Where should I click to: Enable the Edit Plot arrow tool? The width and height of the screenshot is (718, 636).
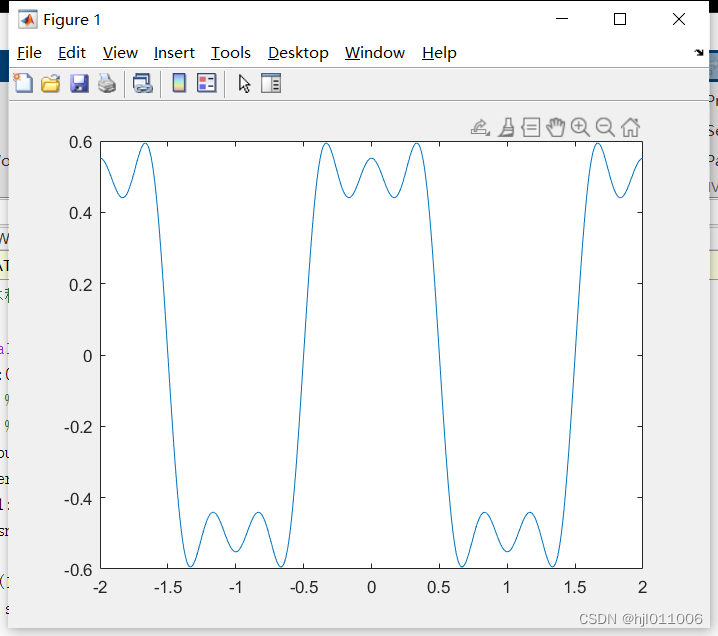tap(244, 84)
